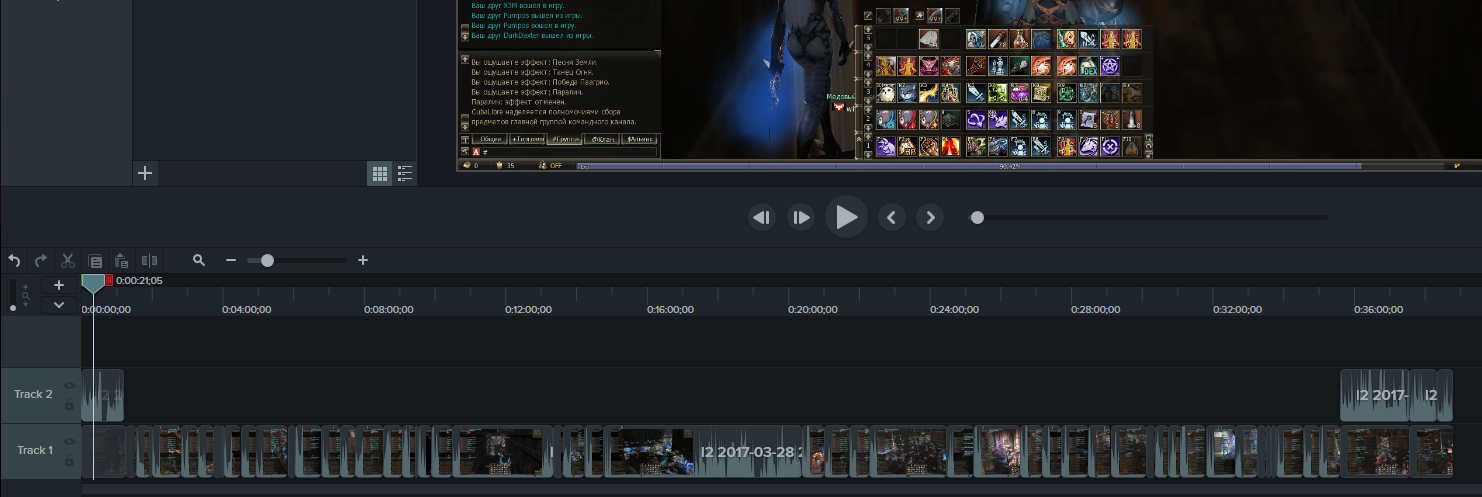This screenshot has width=1482, height=497.
Task: Toggle Track 1 visibility eye
Action: click(x=69, y=441)
